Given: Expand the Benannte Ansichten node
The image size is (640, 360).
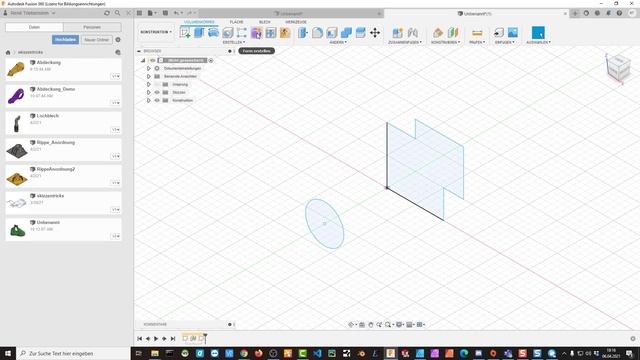Looking at the screenshot, I should point(149,76).
